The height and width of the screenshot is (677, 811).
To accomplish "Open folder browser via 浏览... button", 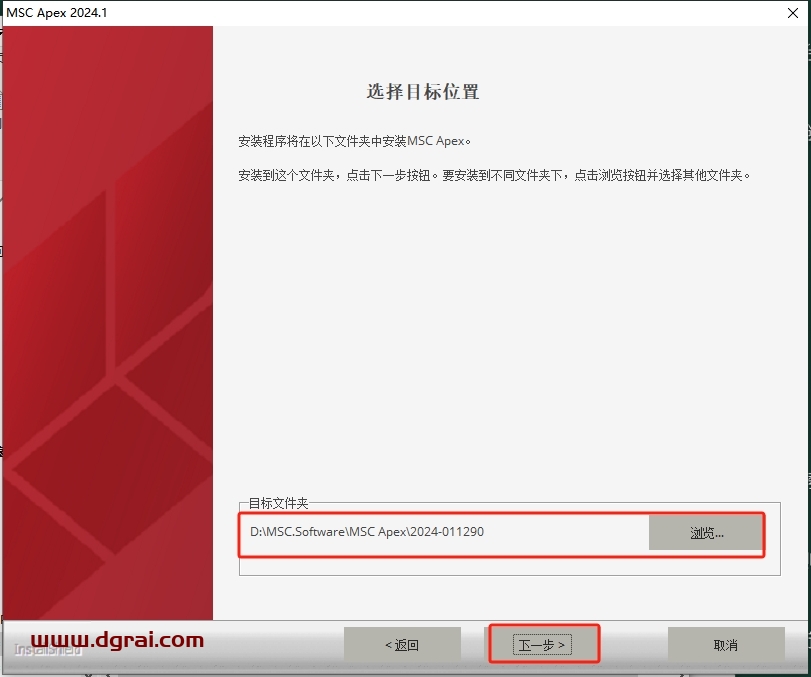I will (x=706, y=533).
